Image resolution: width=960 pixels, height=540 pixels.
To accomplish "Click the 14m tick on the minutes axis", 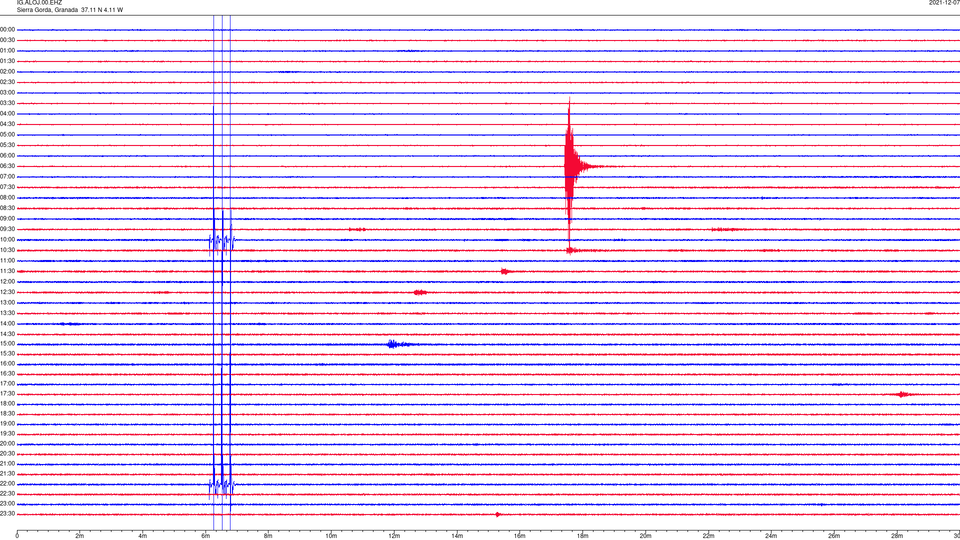I will tap(457, 536).
